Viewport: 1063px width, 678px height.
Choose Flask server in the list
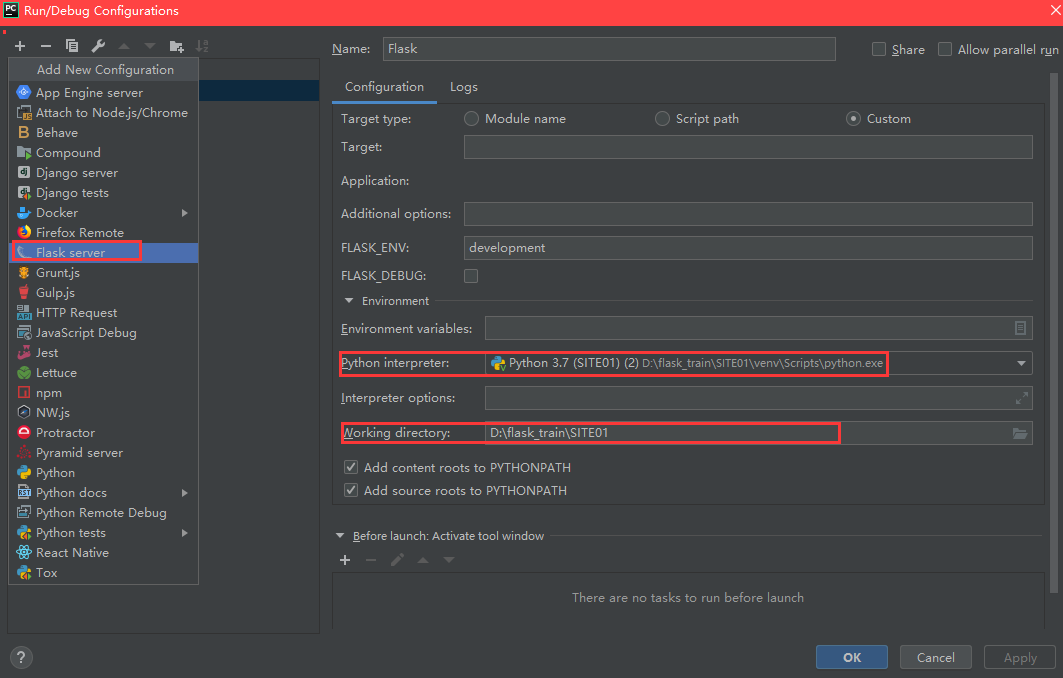click(104, 252)
